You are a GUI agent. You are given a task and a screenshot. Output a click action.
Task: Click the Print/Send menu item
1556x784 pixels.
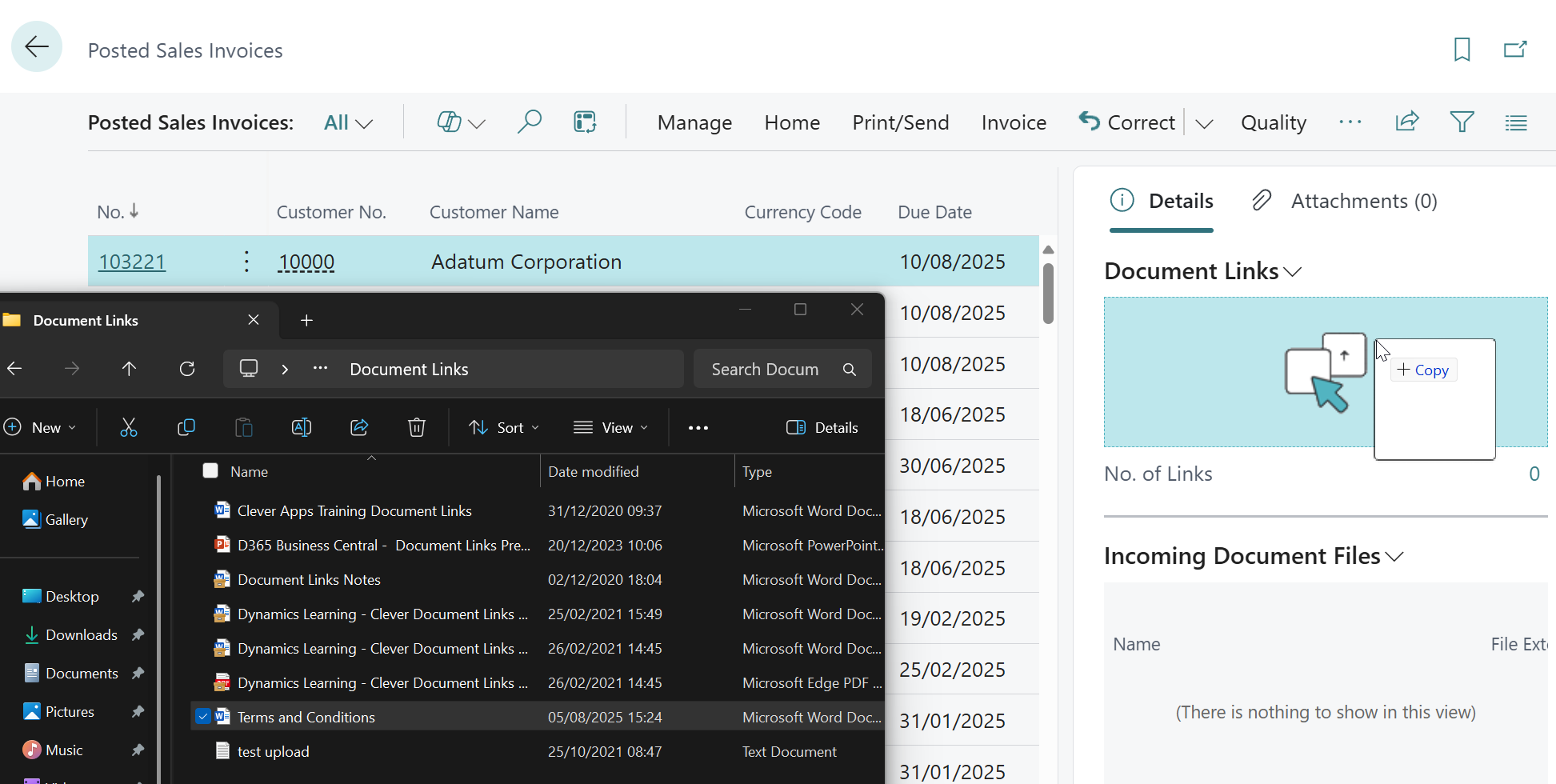900,122
